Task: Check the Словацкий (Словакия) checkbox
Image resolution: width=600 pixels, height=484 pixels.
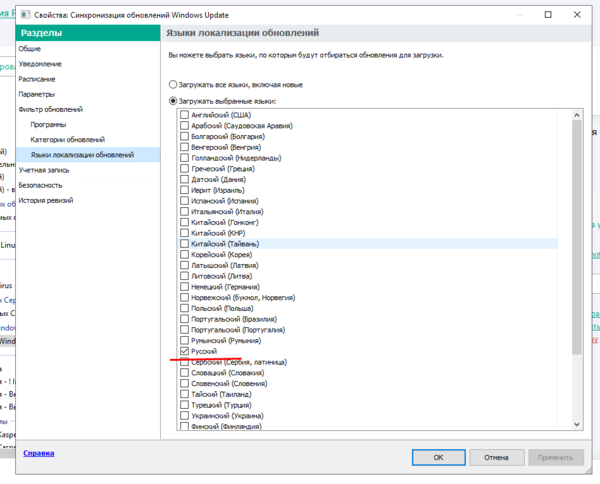Action: point(184,372)
